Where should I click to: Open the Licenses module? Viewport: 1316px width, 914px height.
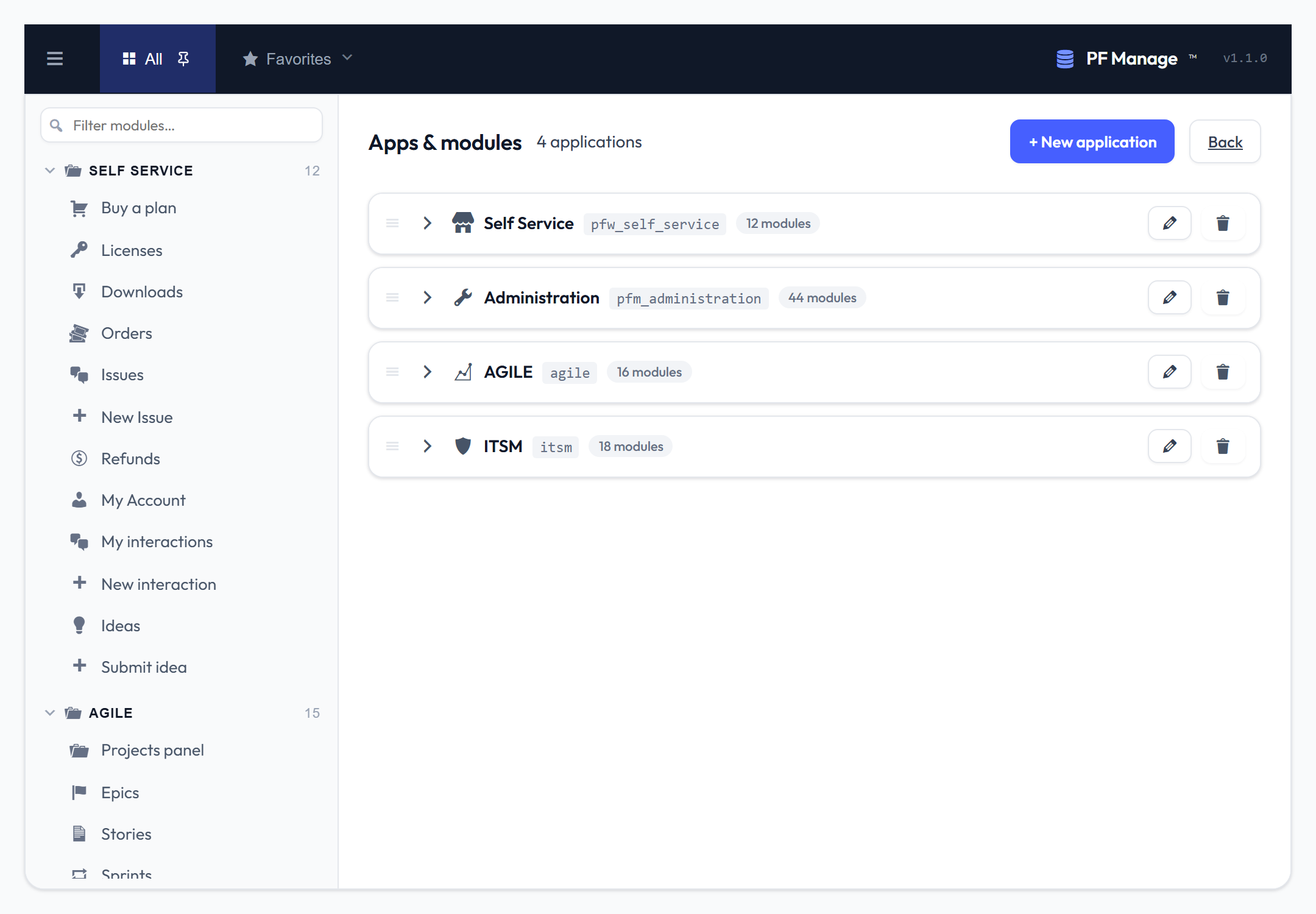click(x=132, y=250)
